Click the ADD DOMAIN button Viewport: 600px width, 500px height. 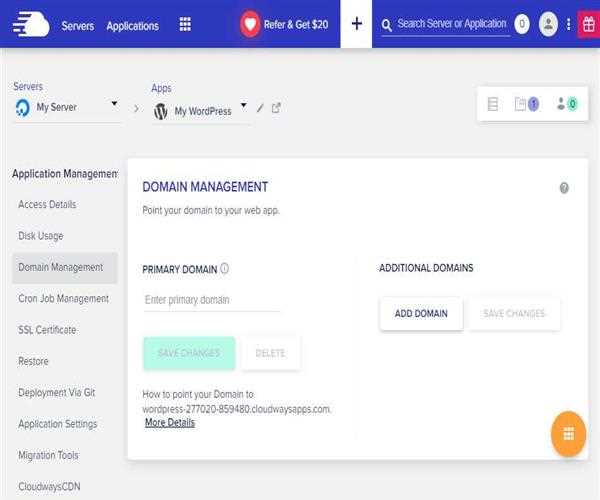pos(421,314)
